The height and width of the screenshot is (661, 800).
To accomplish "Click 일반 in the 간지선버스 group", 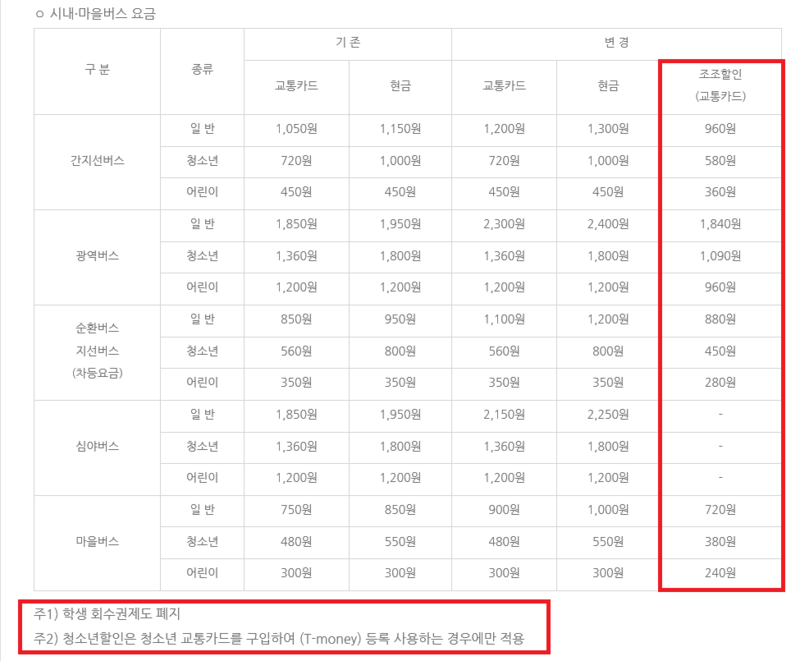I will (202, 129).
